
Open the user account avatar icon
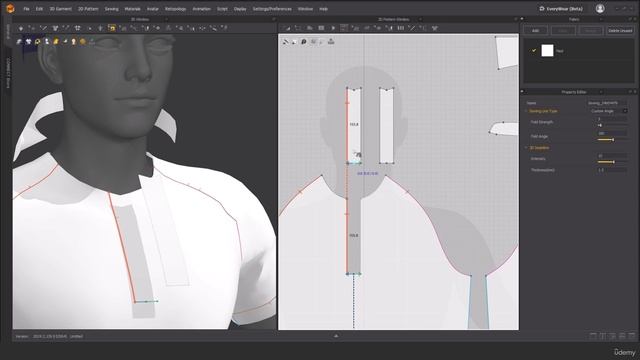coord(600,9)
